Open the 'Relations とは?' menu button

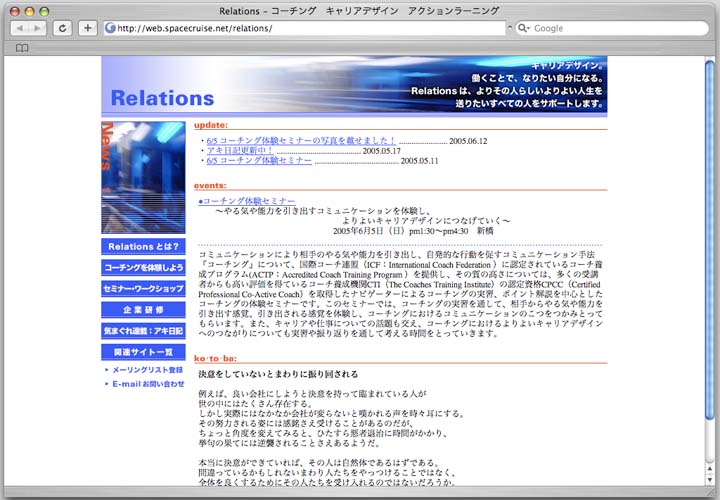click(143, 246)
